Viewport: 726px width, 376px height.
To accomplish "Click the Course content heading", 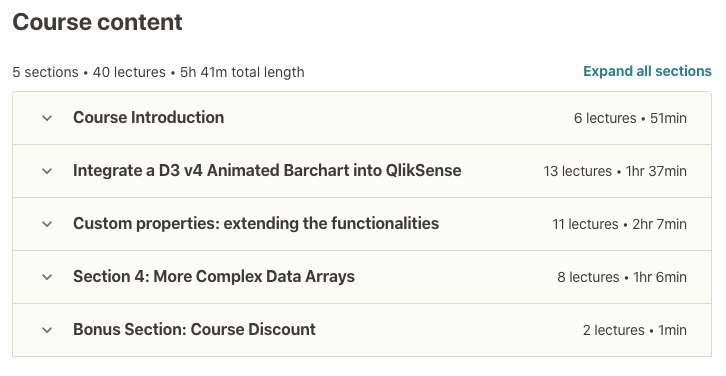I will pyautogui.click(x=98, y=22).
